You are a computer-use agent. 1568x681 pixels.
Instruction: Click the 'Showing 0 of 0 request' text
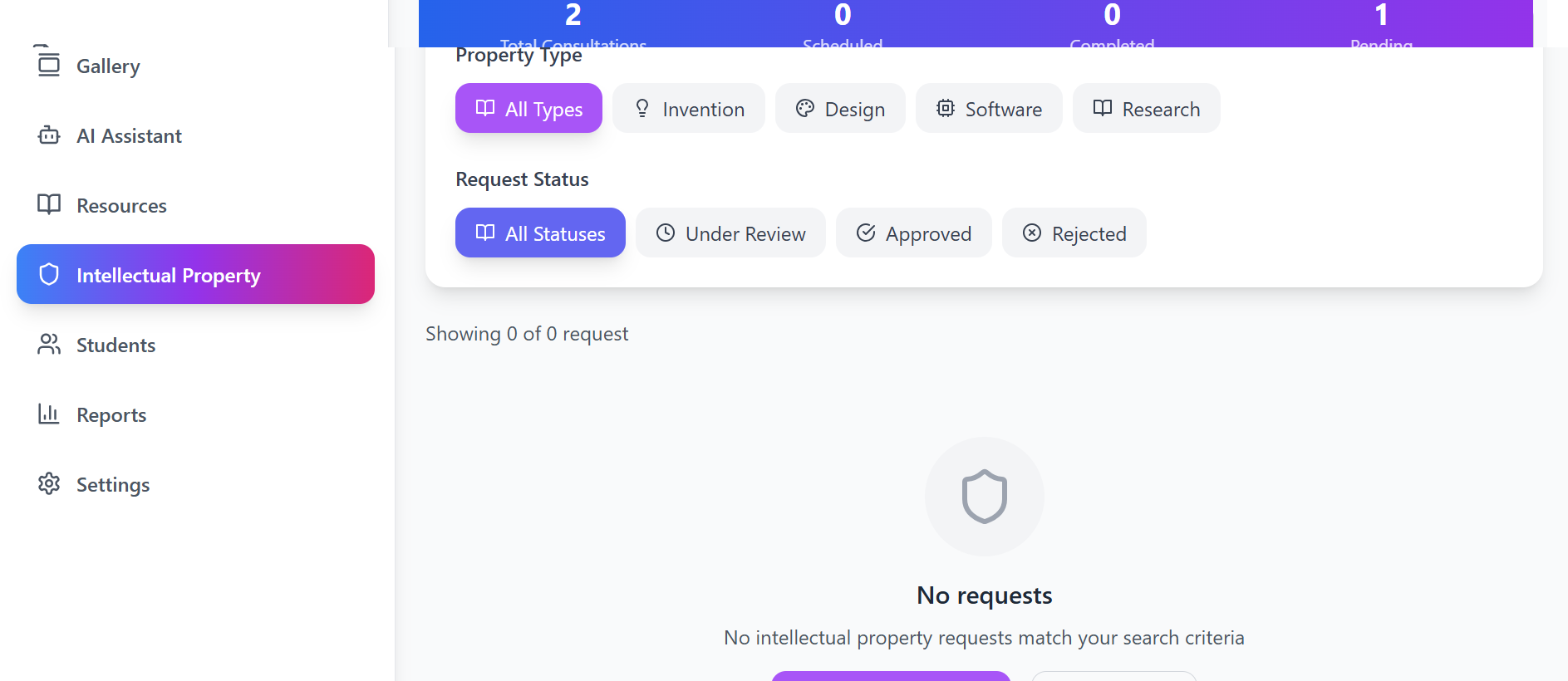527,334
